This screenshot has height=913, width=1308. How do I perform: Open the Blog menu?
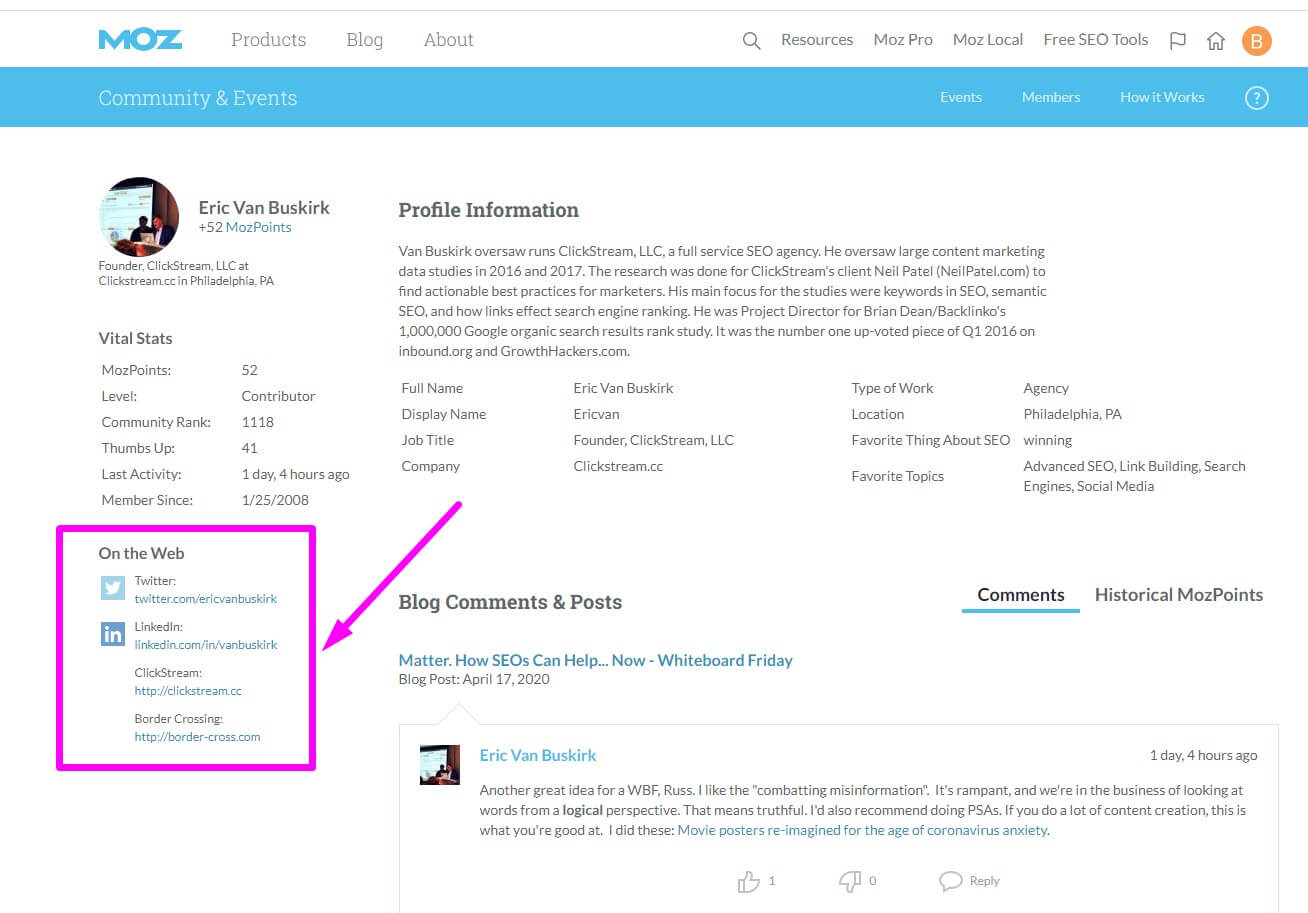click(365, 40)
